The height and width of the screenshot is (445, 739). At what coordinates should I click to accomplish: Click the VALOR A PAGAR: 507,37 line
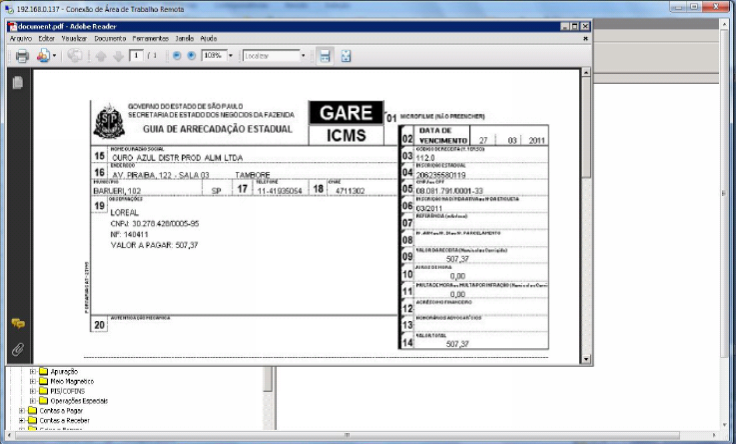point(154,245)
